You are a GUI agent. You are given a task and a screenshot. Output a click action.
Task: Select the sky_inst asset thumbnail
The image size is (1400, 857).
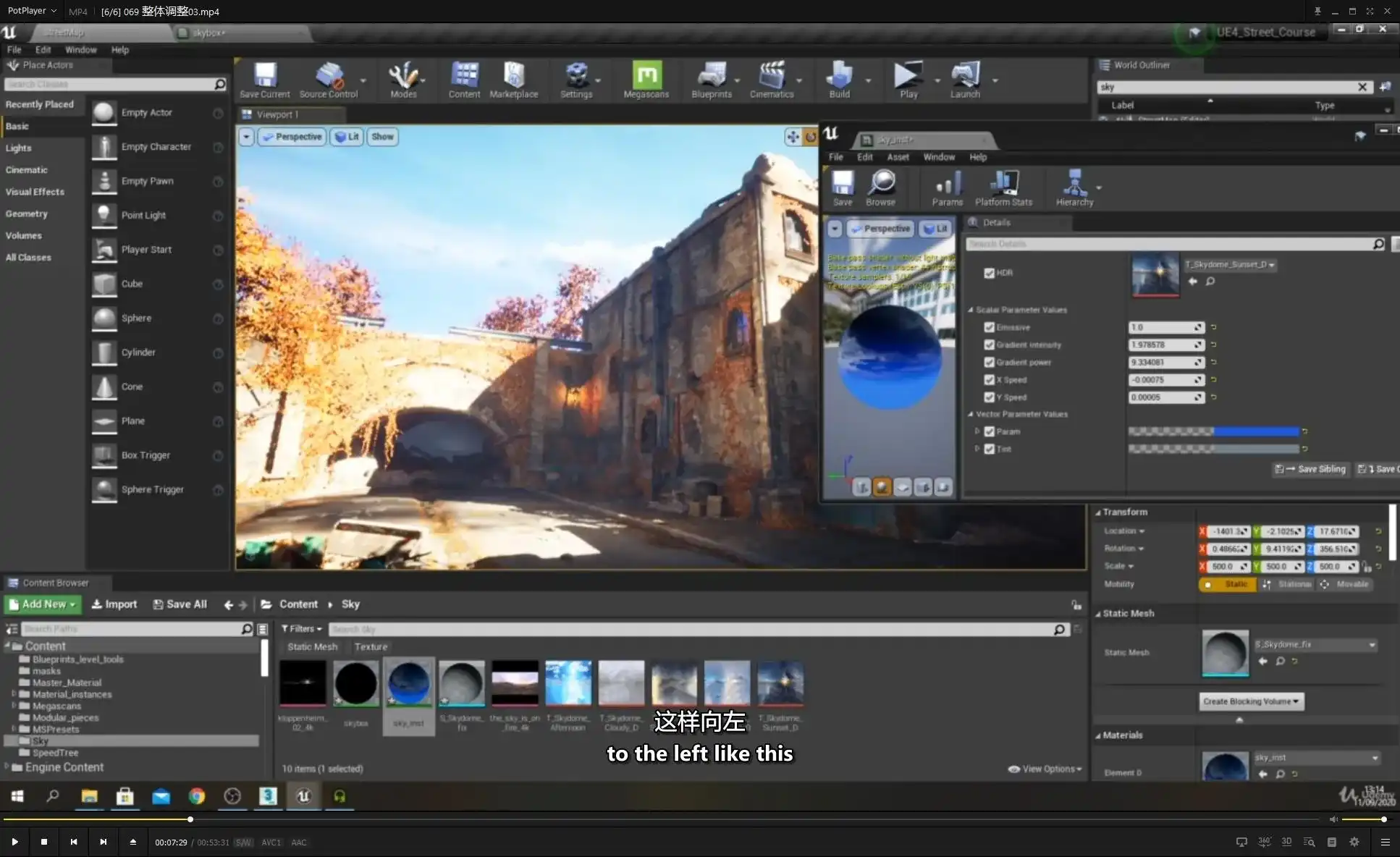[409, 684]
